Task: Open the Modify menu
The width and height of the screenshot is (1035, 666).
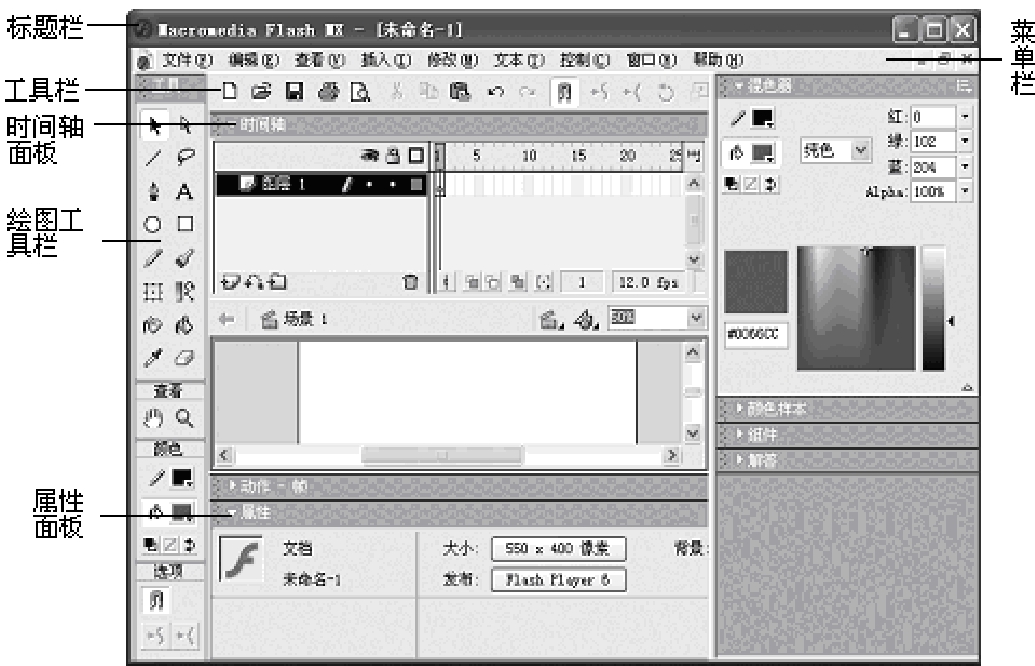Action: pos(453,60)
